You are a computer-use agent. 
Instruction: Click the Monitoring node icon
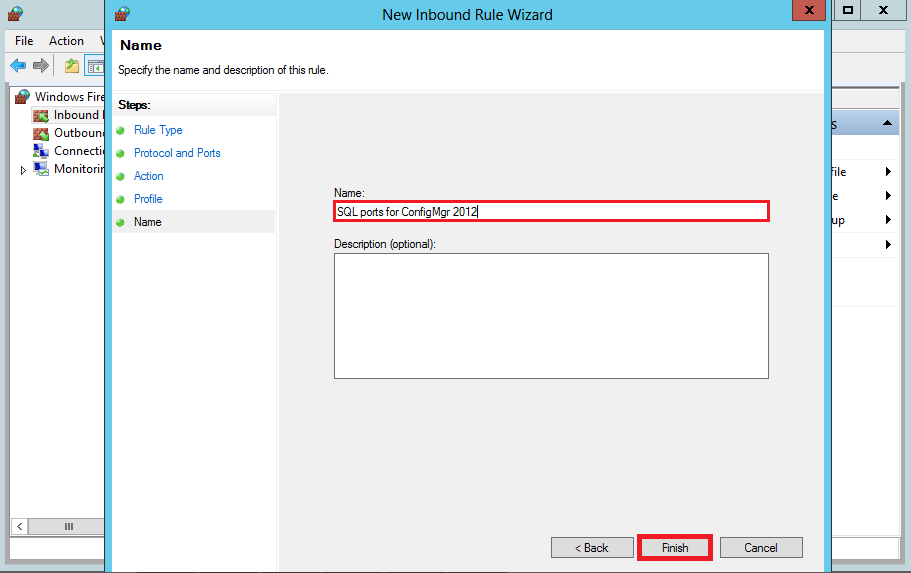point(41,169)
